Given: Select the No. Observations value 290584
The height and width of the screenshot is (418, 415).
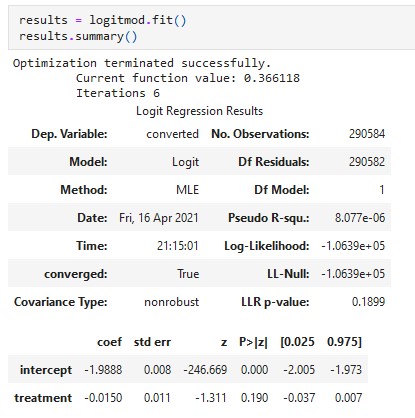Looking at the screenshot, I should click(367, 134).
